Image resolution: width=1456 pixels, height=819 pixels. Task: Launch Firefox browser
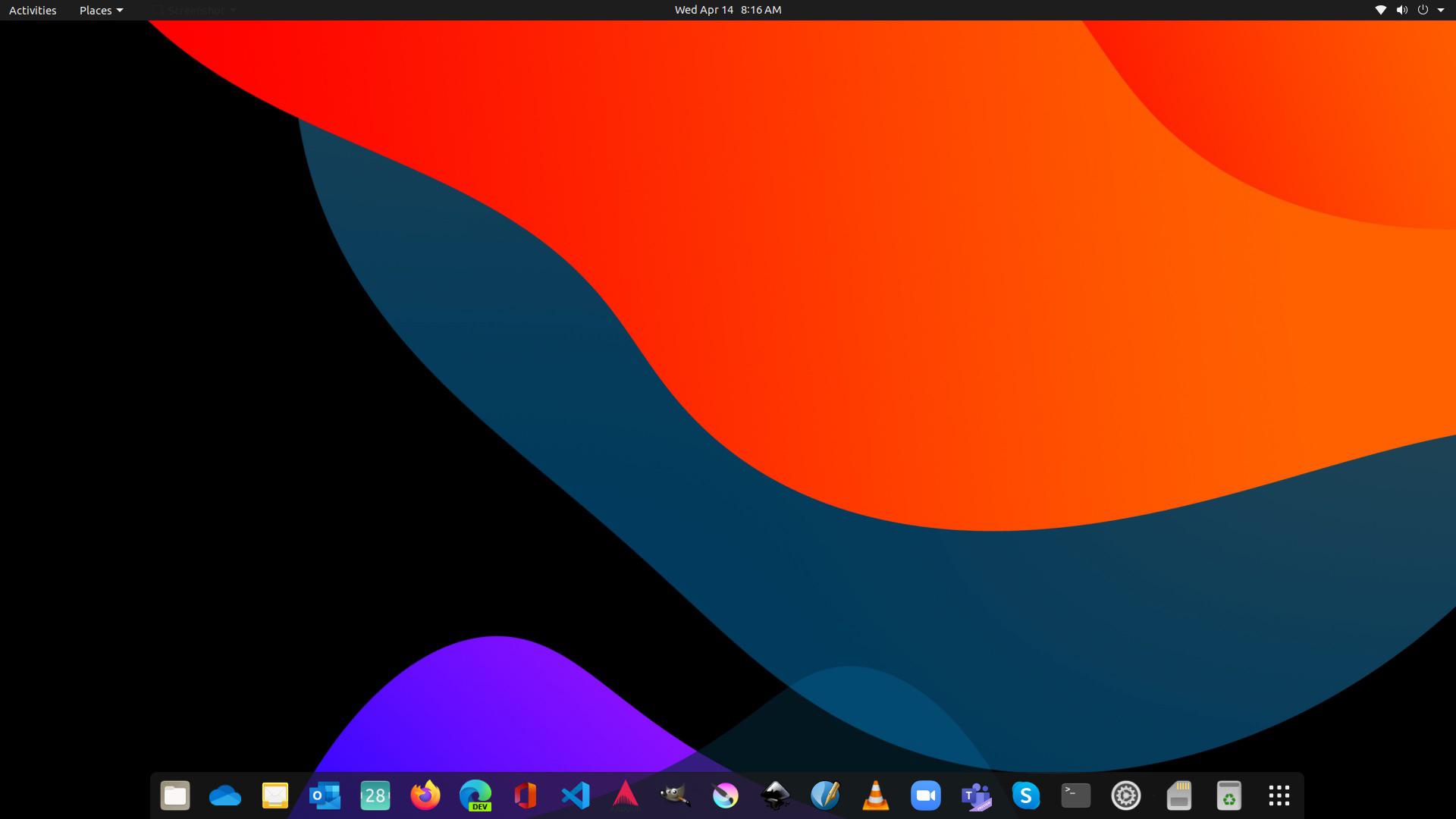coord(425,795)
